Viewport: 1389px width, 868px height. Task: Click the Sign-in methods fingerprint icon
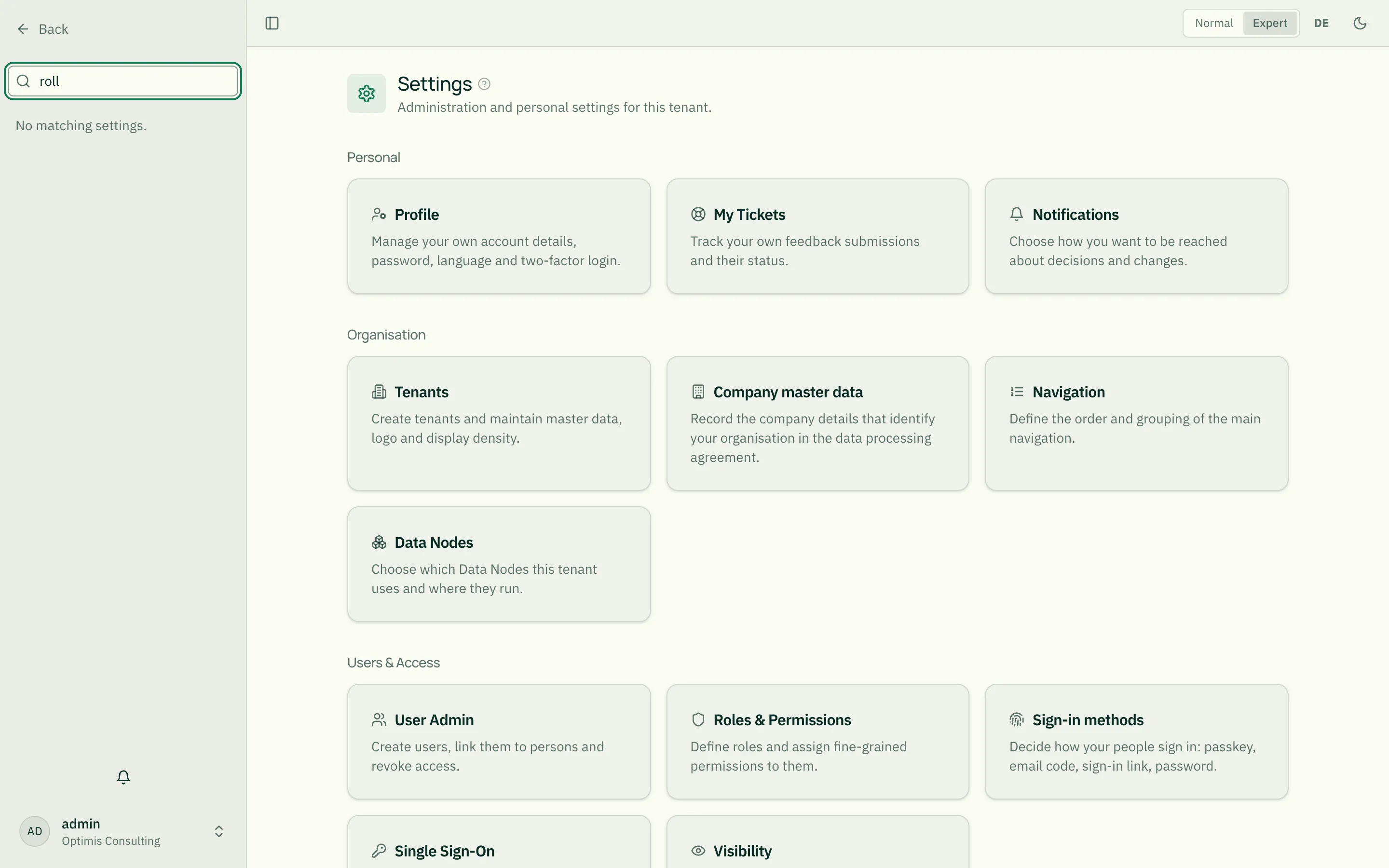[x=1017, y=720]
